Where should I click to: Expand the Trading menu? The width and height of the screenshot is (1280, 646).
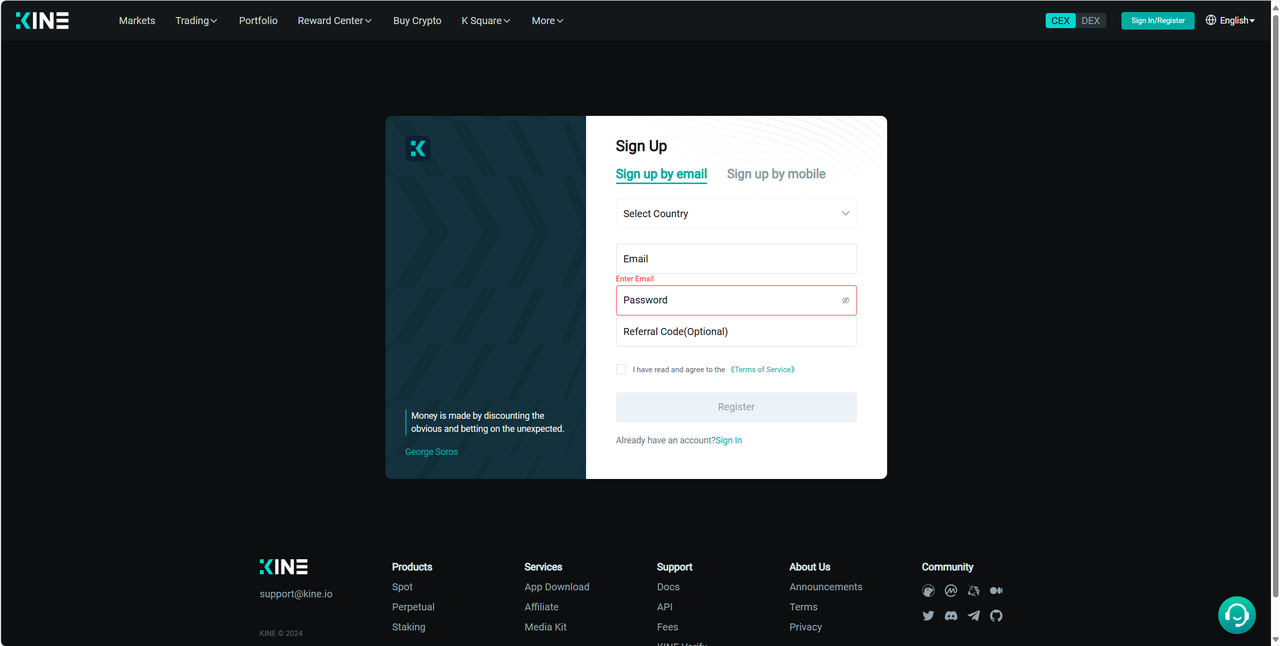click(x=196, y=21)
